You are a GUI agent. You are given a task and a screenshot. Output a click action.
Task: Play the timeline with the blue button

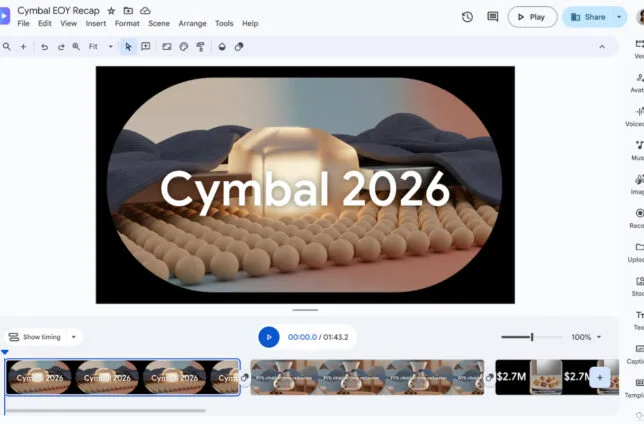pos(269,337)
